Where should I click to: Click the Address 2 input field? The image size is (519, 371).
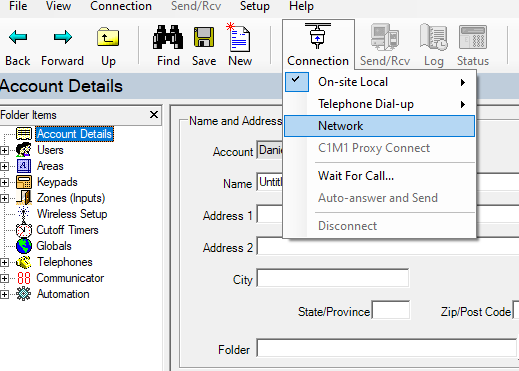click(x=387, y=246)
